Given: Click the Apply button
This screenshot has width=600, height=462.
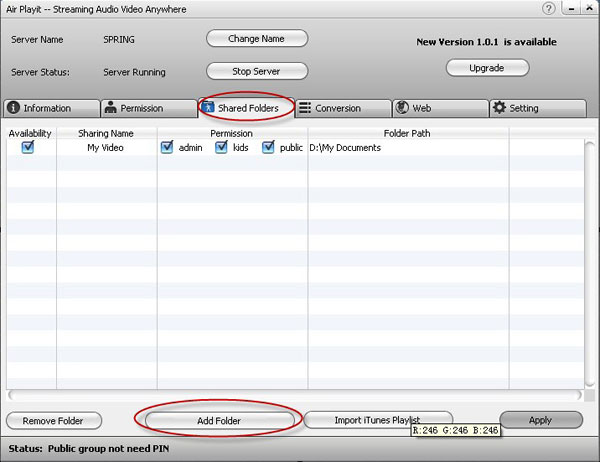Looking at the screenshot, I should pyautogui.click(x=541, y=420).
